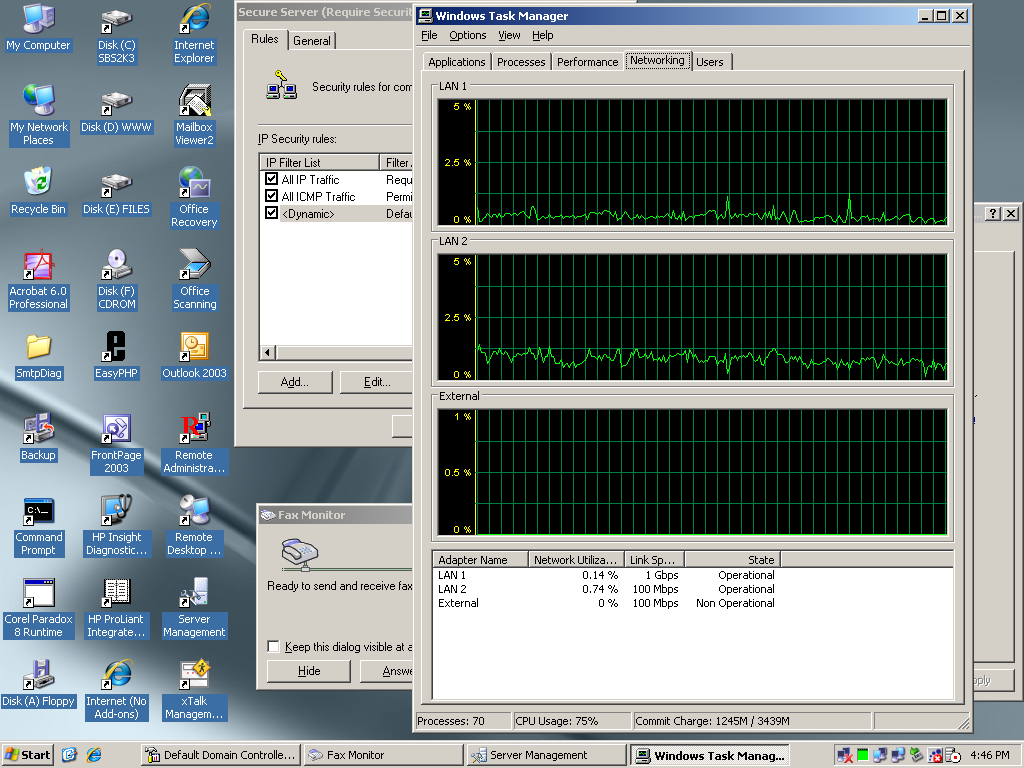Open the General tab in Secure Server dialog
This screenshot has height=768, width=1024.
(312, 40)
